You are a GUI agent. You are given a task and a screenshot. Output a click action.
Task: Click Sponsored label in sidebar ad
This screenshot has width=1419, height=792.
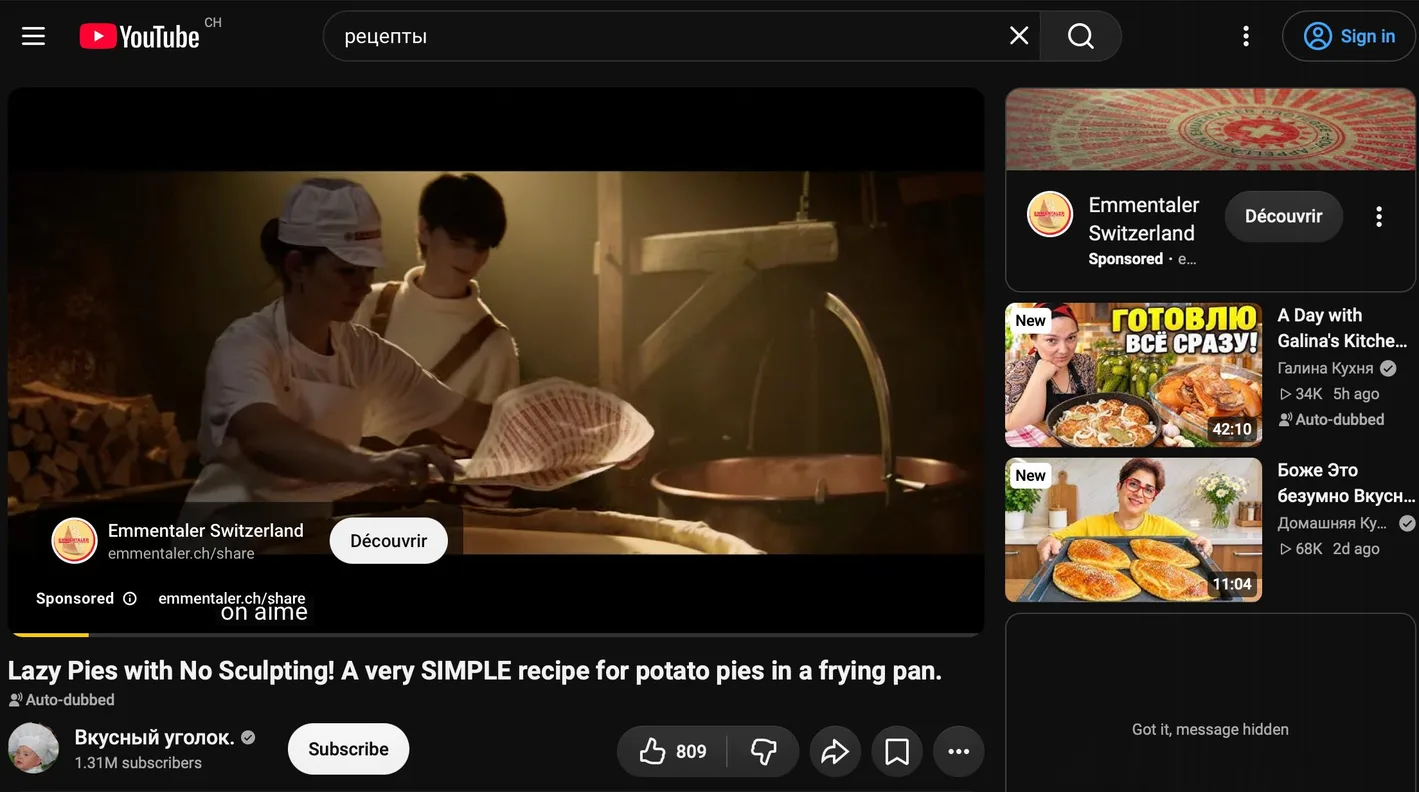1126,259
